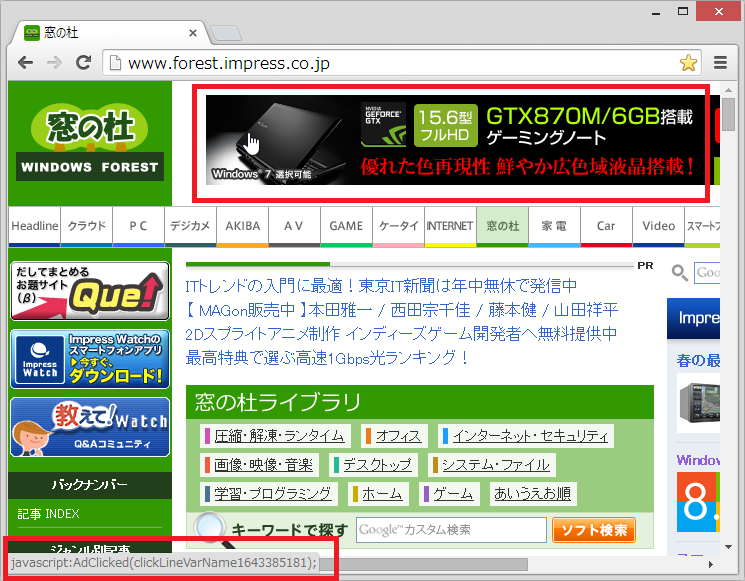Open the 2Dスプライトアニメ制作 PR link
This screenshot has height=581, width=745.
(x=401, y=334)
